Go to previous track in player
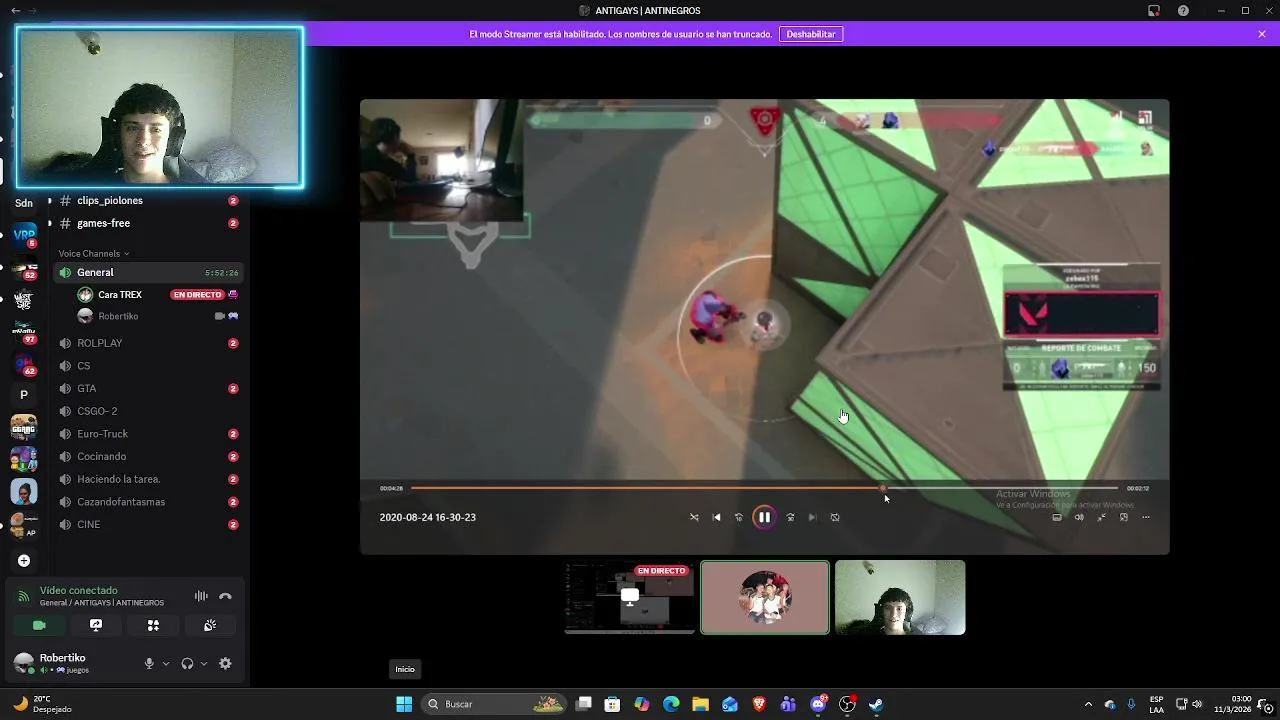The height and width of the screenshot is (720, 1280). (x=716, y=517)
